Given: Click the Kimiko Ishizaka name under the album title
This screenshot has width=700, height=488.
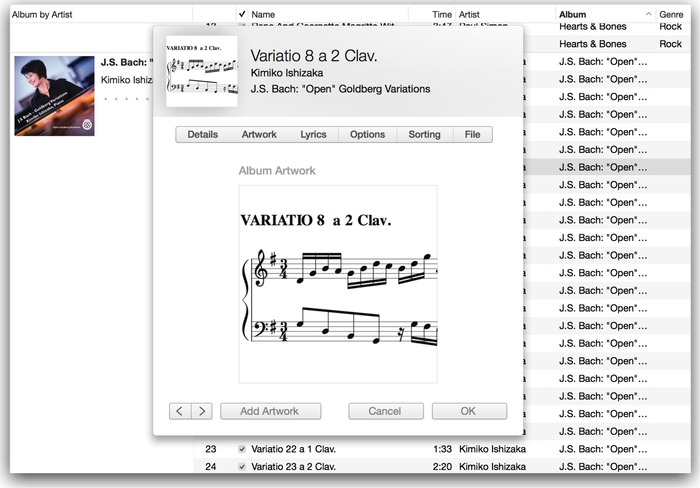Looking at the screenshot, I should [127, 80].
